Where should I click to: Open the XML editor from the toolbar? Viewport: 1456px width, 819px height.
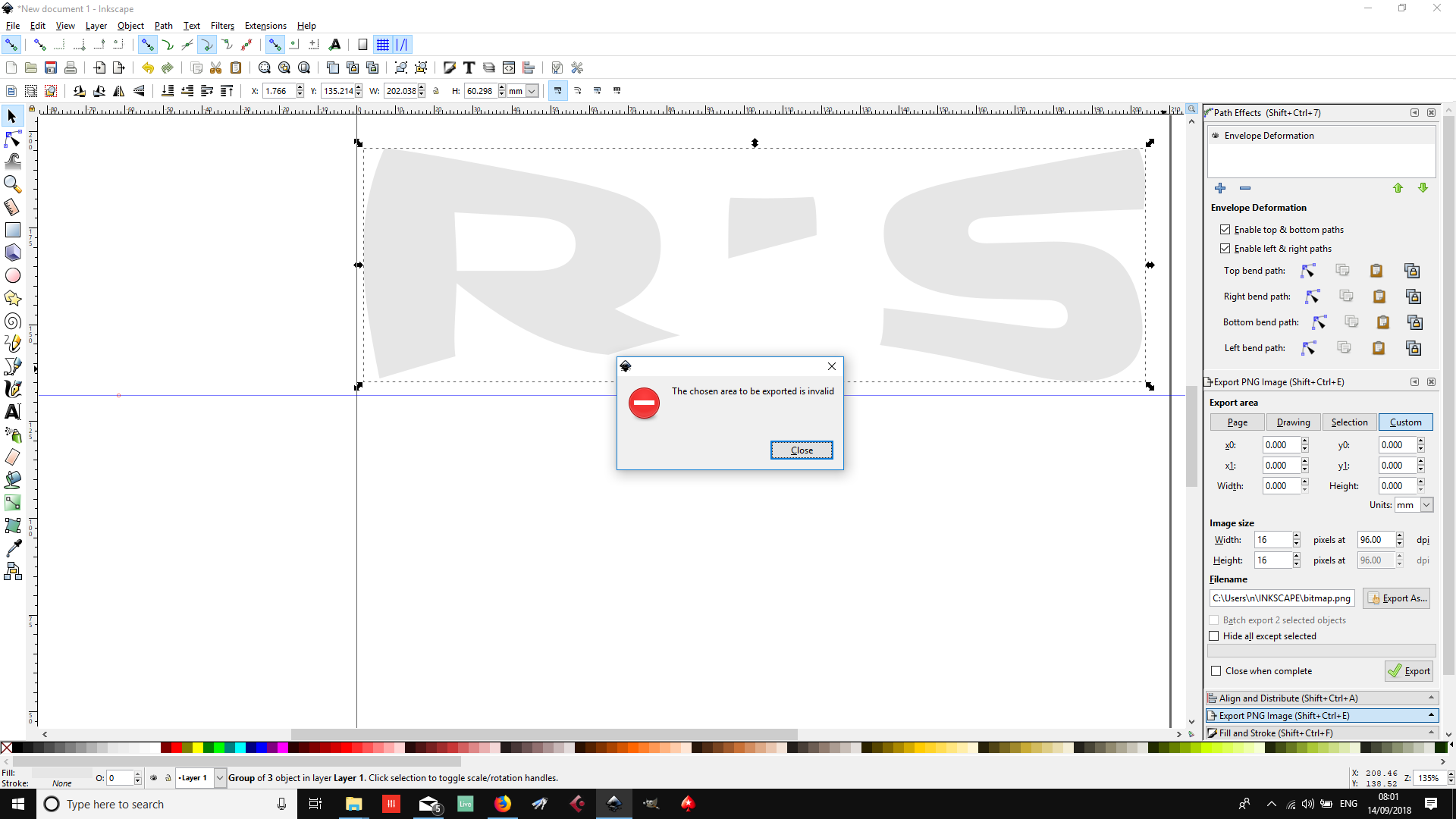pyautogui.click(x=509, y=67)
